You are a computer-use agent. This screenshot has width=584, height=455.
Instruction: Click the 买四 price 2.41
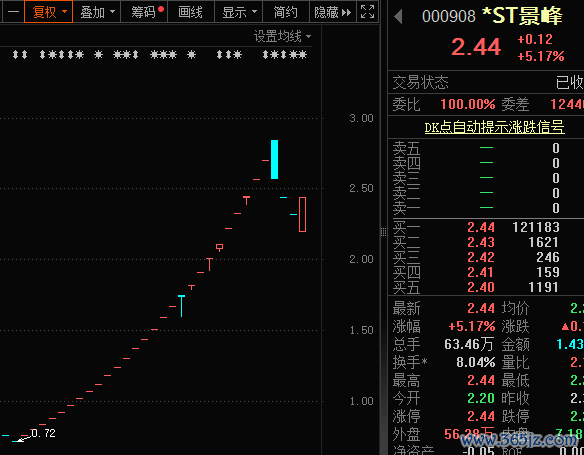[x=481, y=272]
